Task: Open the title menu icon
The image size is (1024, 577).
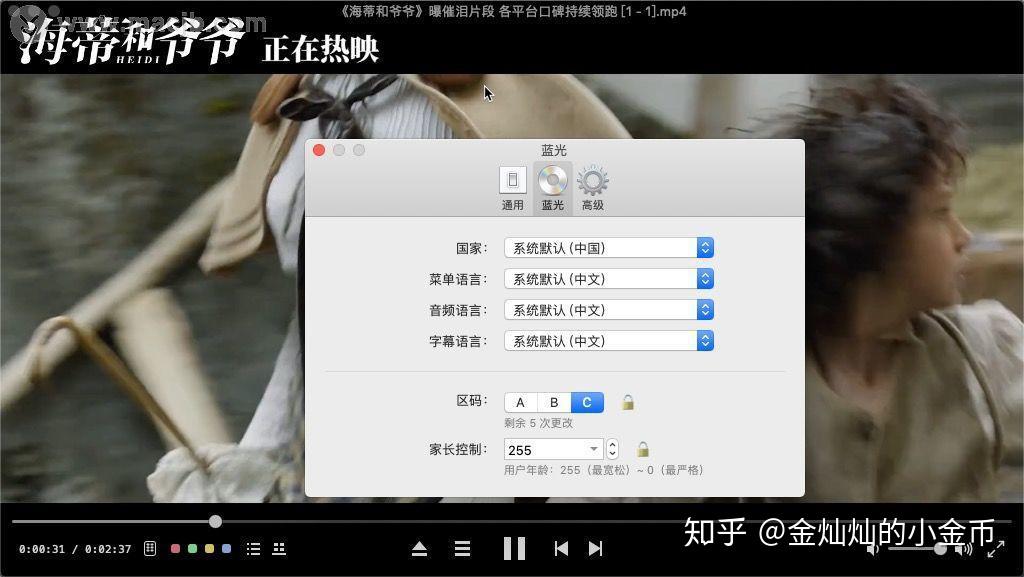Action: click(278, 548)
